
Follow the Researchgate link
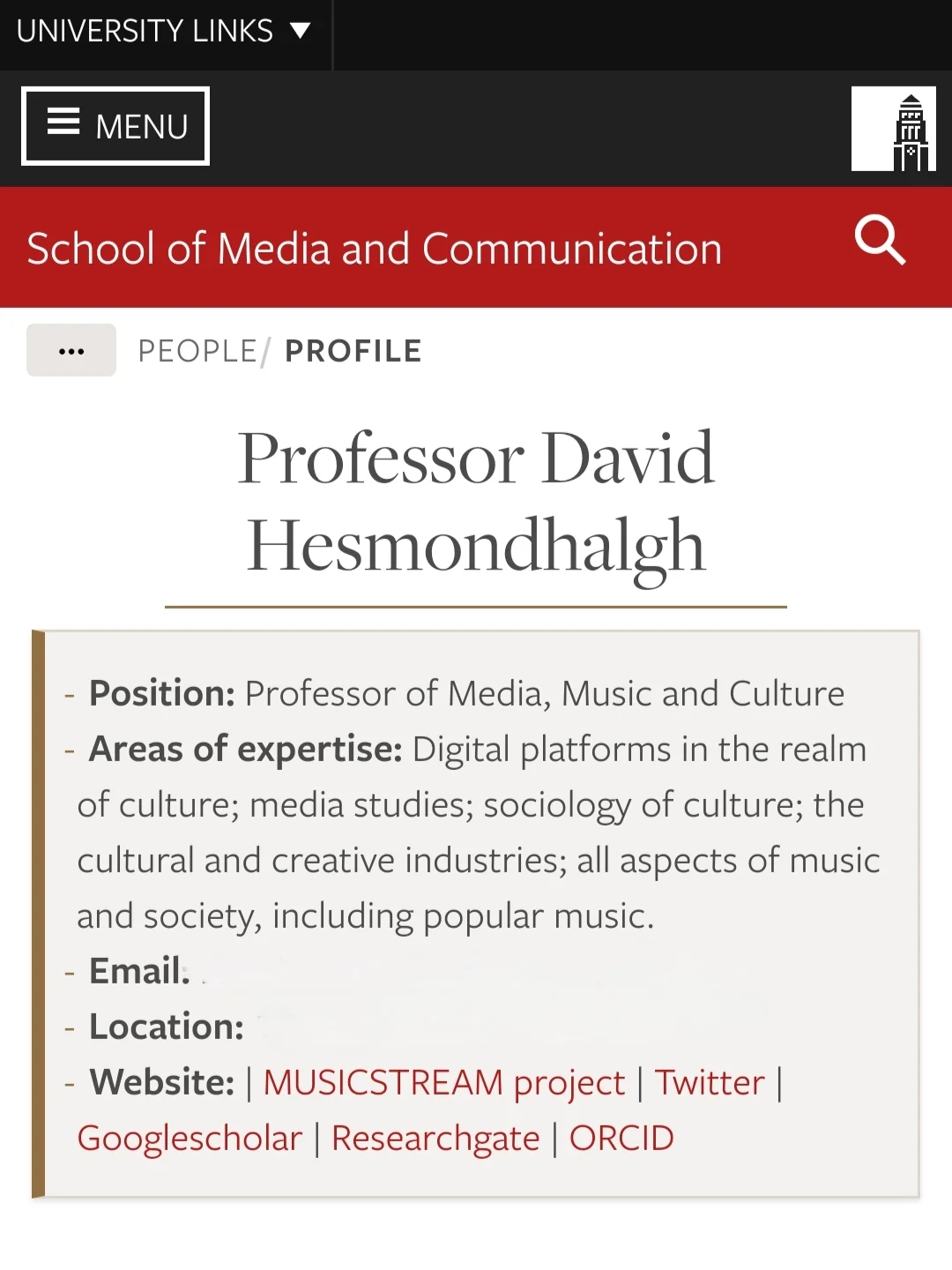pos(435,1138)
